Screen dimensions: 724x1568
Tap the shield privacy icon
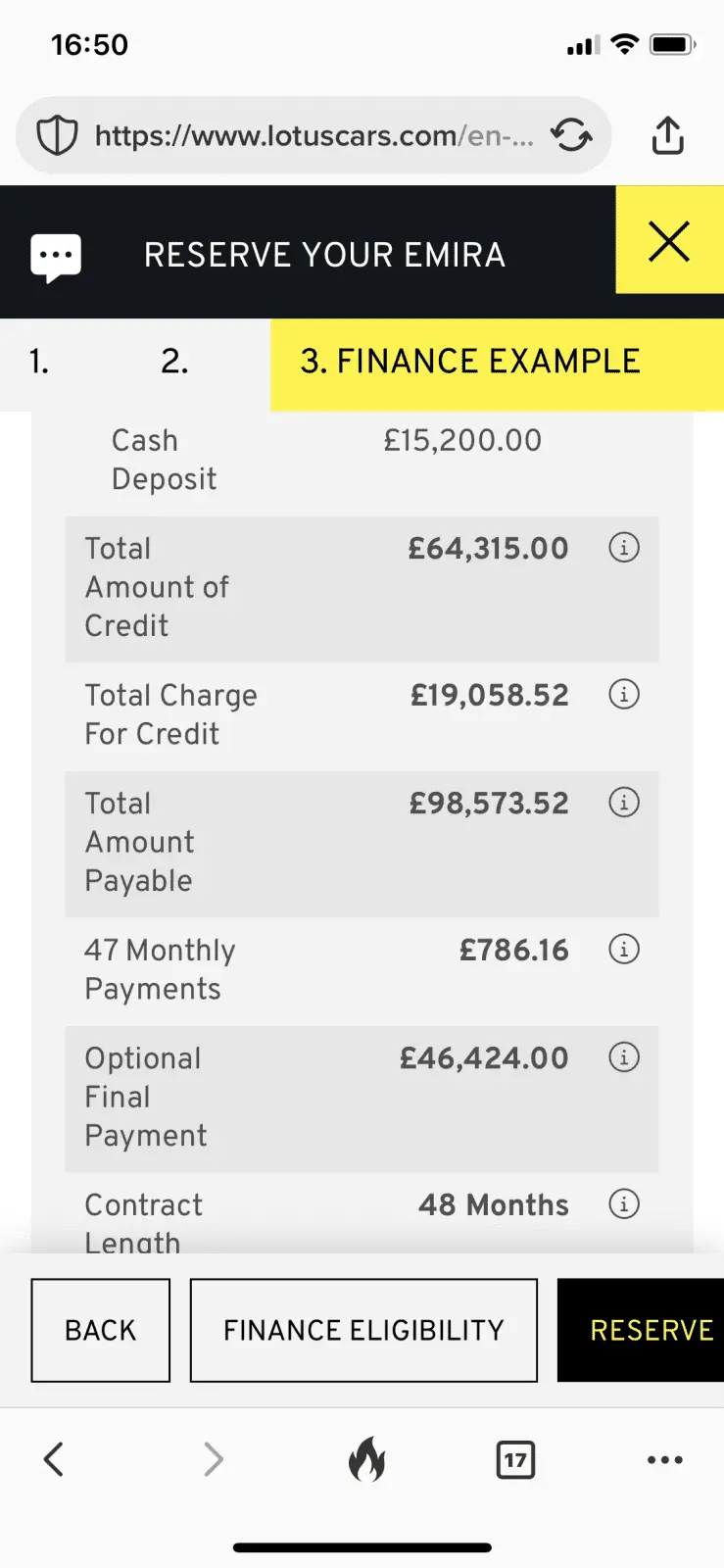pyautogui.click(x=57, y=135)
